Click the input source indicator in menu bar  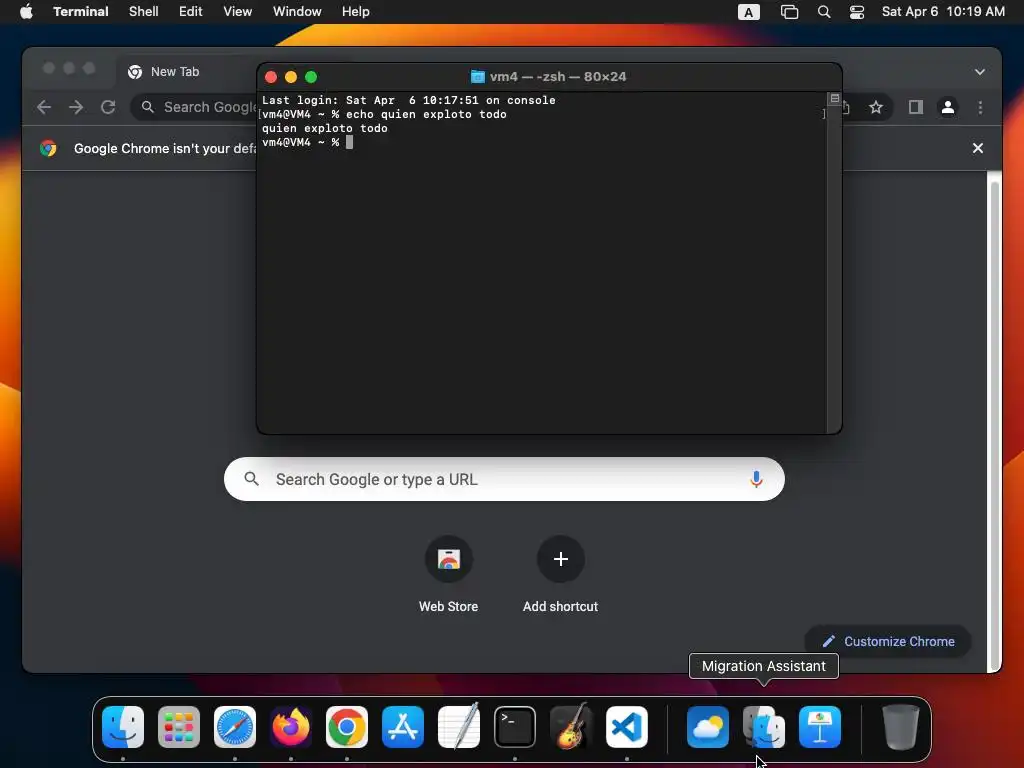(x=748, y=12)
